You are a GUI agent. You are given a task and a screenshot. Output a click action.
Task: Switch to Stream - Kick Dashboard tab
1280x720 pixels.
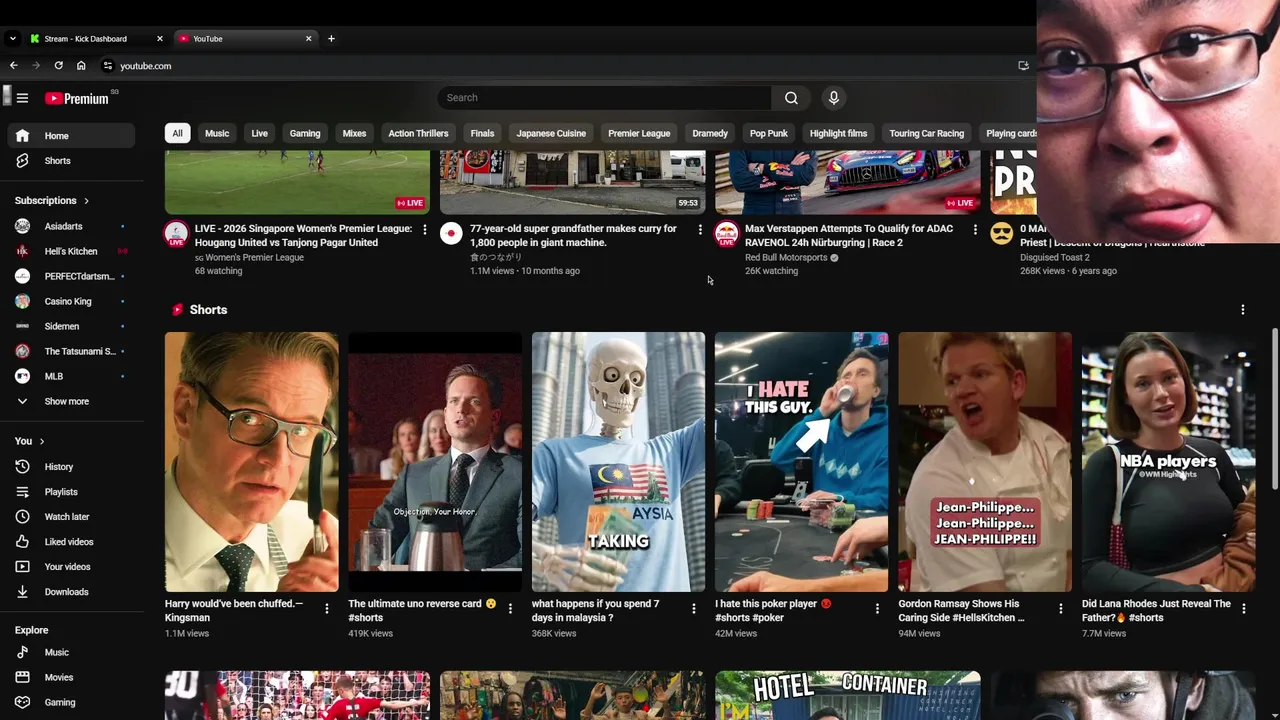[95, 39]
